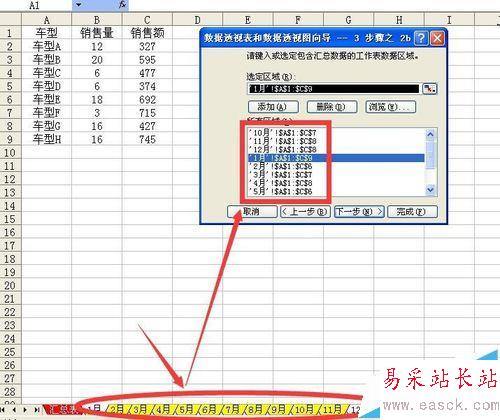Select column A header

pos(47,20)
